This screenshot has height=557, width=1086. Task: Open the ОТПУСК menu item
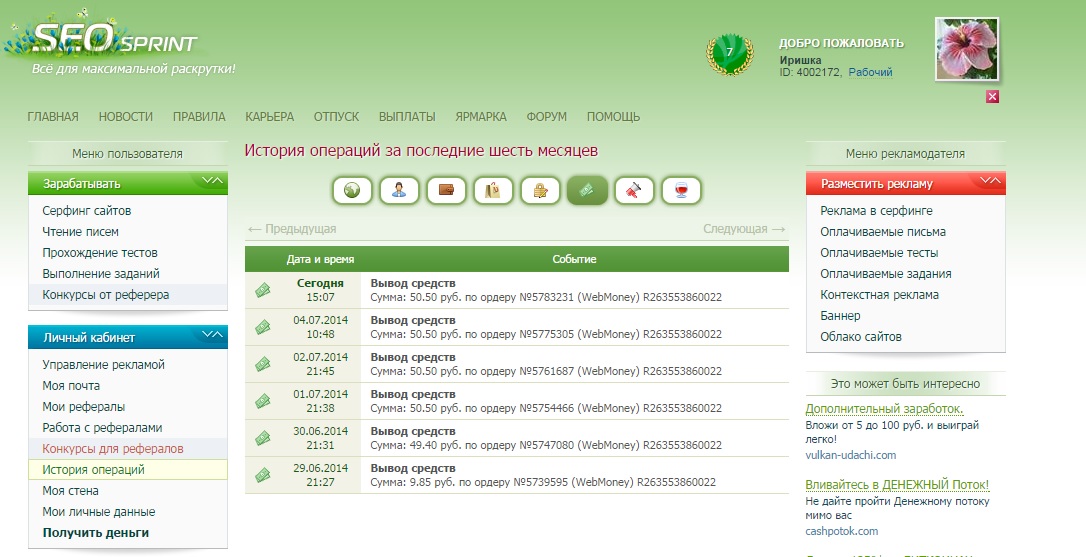pyautogui.click(x=336, y=116)
